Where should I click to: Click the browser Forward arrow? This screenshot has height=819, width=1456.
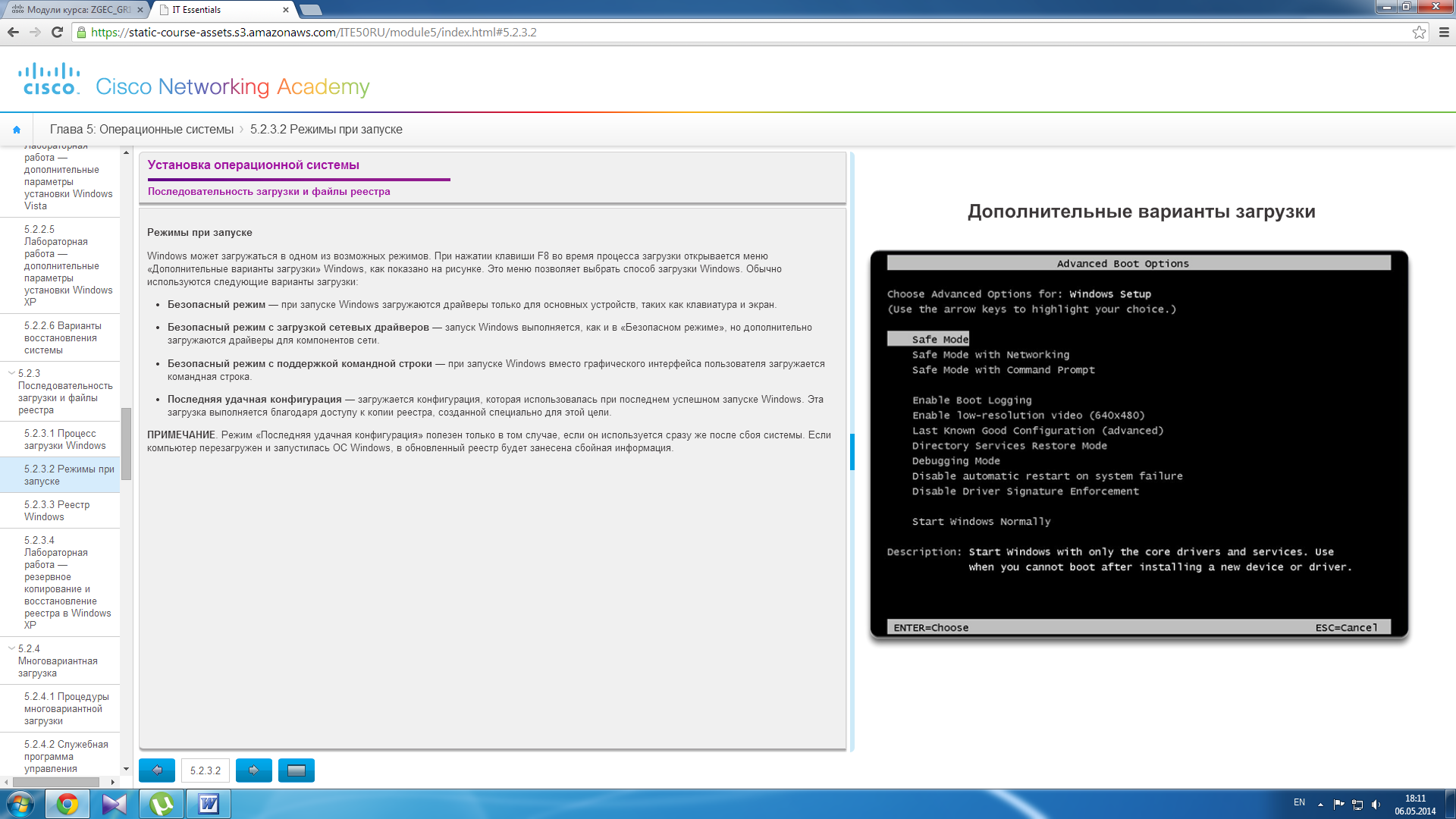[35, 32]
